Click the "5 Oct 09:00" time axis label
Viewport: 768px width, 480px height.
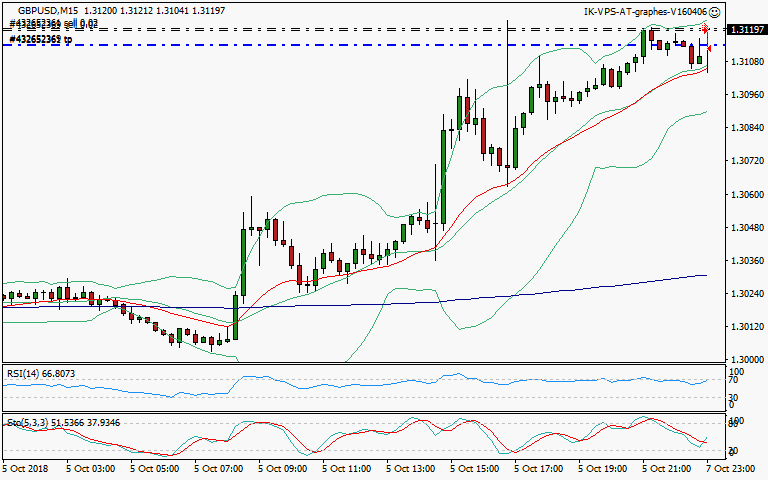pyautogui.click(x=284, y=468)
